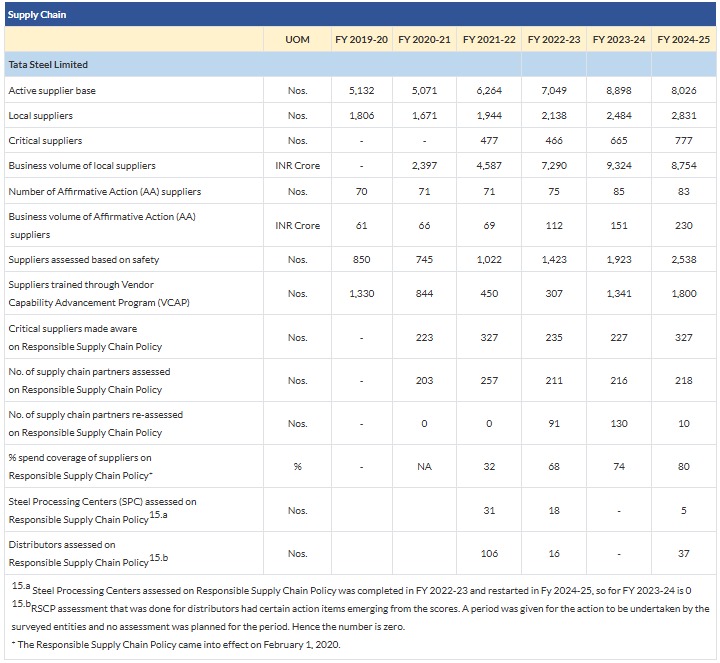Select the 2,538 safety assessment value
Viewport: 720px width, 663px height.
pyautogui.click(x=683, y=260)
